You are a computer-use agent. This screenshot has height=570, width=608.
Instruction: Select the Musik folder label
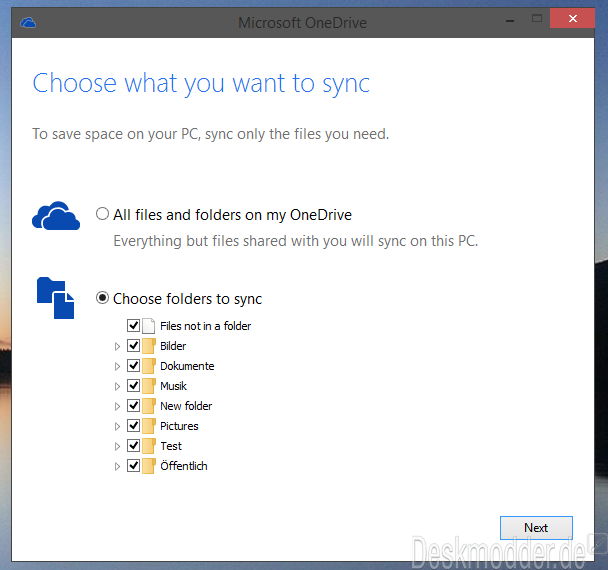pyautogui.click(x=173, y=386)
